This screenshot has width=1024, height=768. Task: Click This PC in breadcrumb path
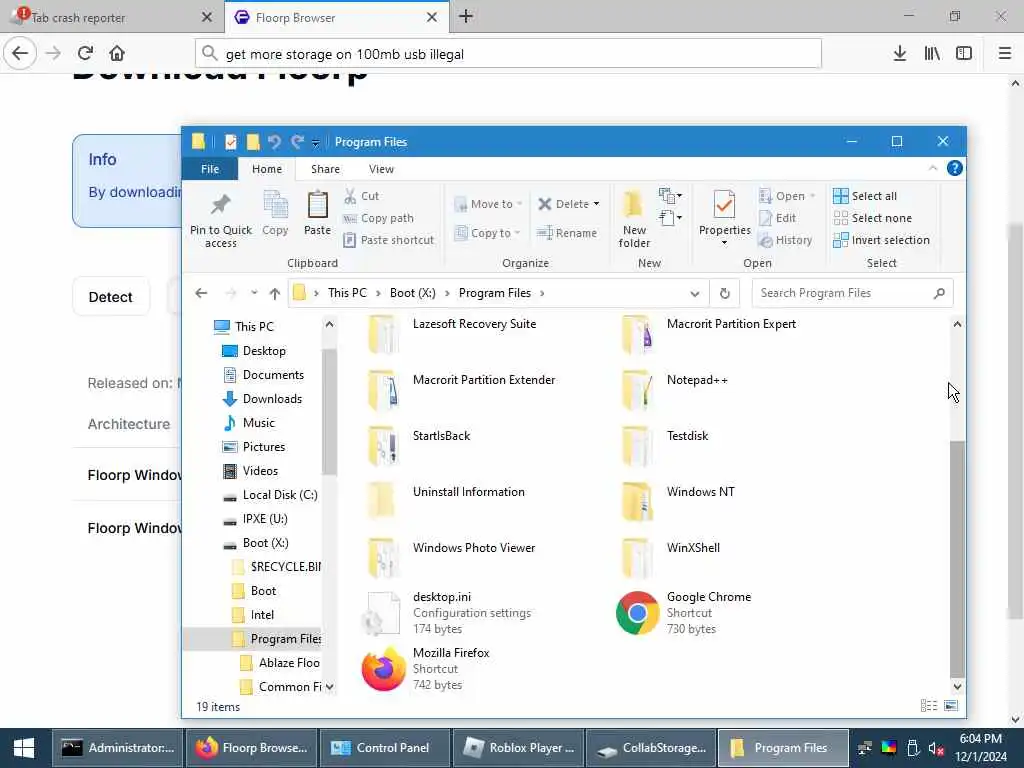[x=347, y=293]
